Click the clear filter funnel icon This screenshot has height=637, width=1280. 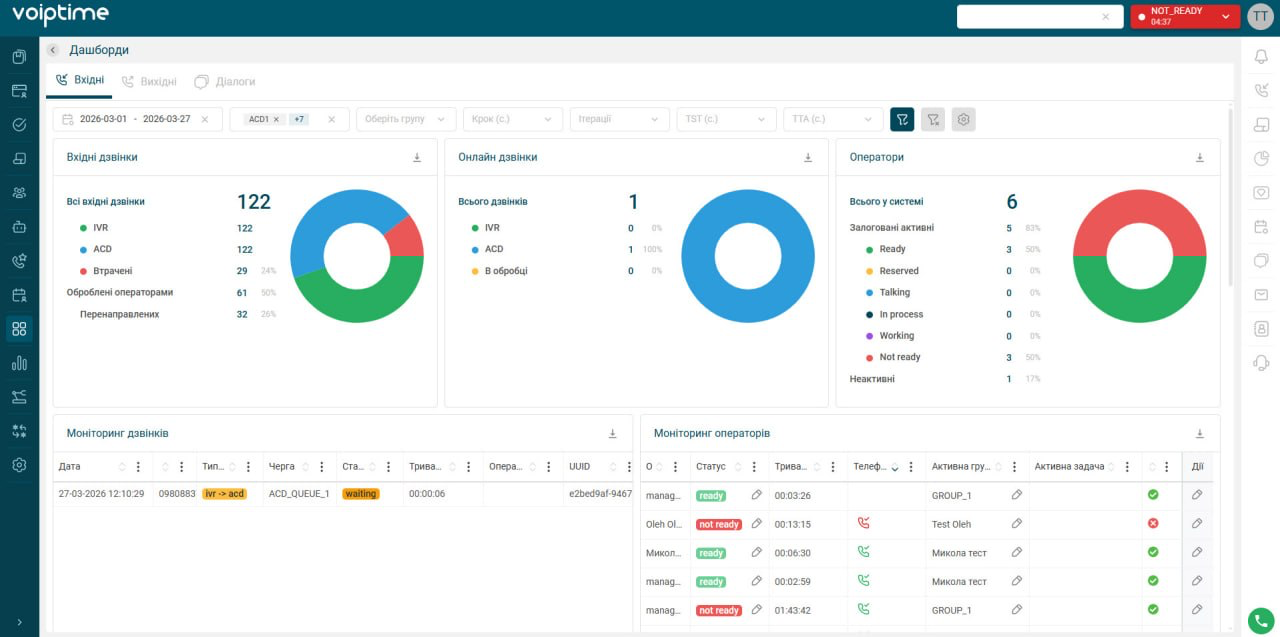[x=933, y=119]
